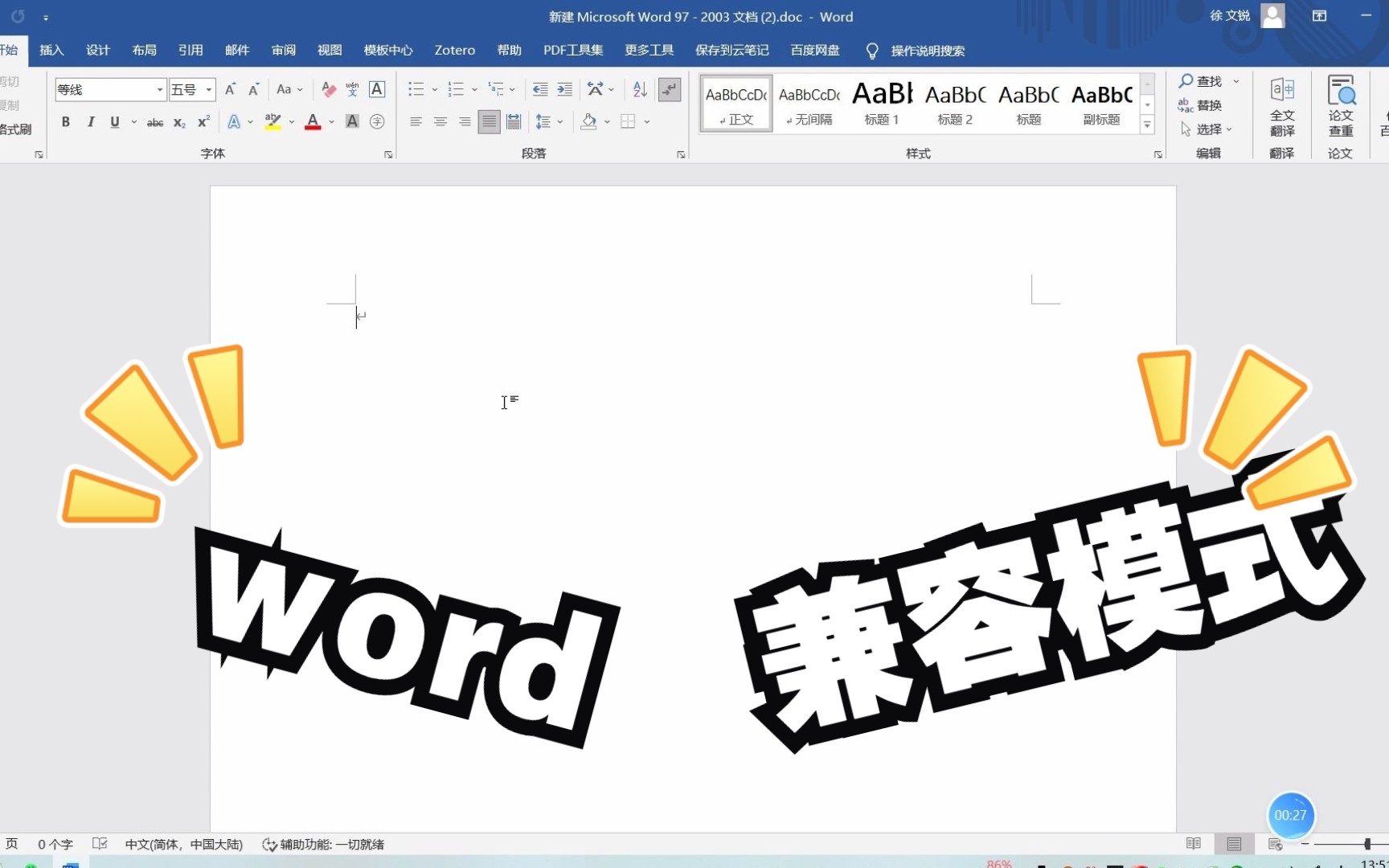Screen dimensions: 1389x868
Task: Click Format Painter button
Action: coord(15,129)
